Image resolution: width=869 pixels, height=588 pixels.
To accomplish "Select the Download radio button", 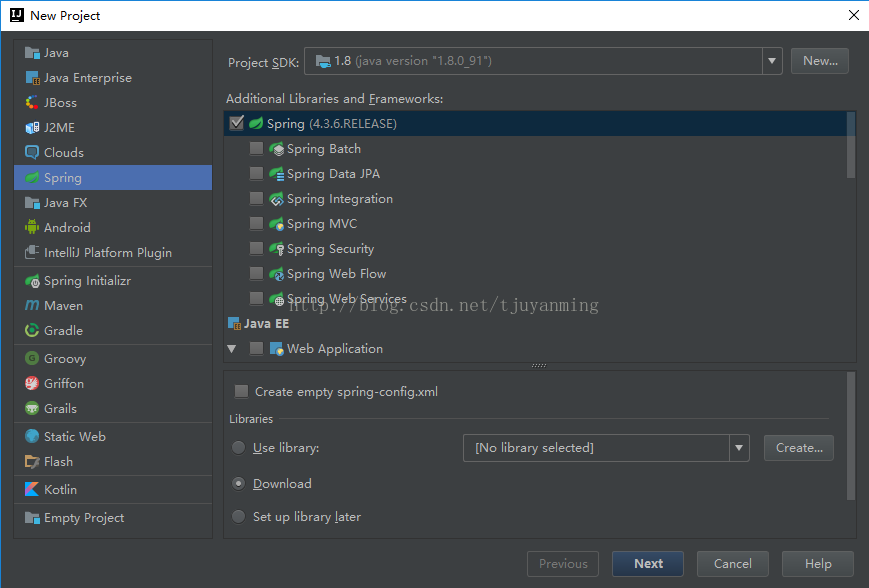I will click(238, 483).
